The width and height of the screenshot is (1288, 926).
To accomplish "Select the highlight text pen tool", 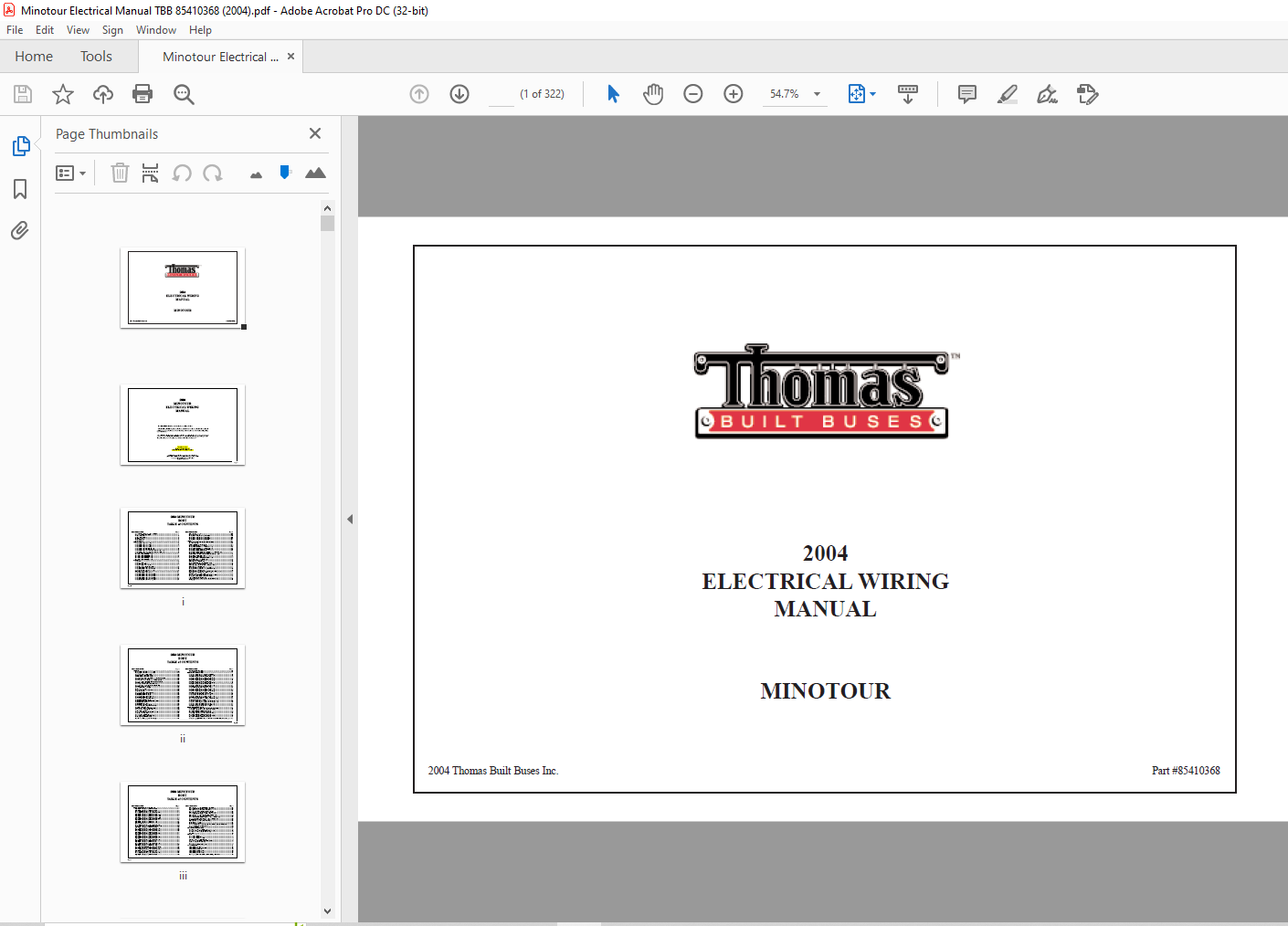I will 1008,94.
